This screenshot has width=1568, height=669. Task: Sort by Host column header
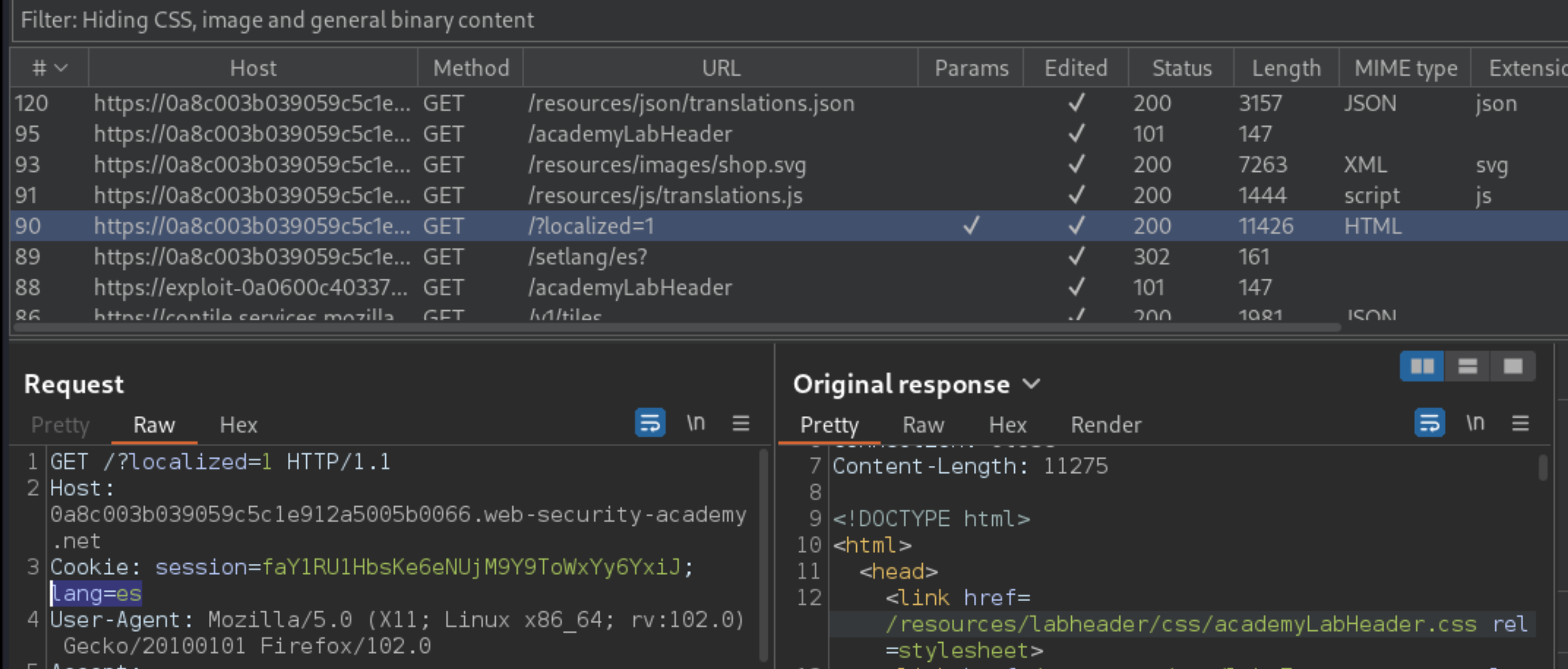253,68
